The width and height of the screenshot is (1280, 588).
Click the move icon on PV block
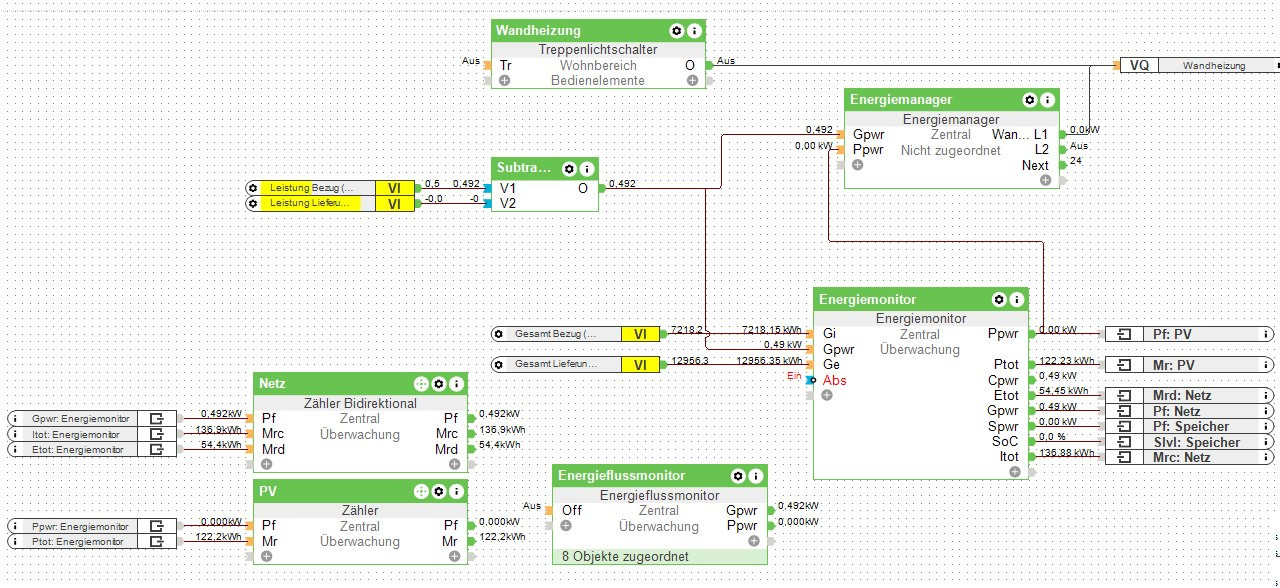click(421, 491)
